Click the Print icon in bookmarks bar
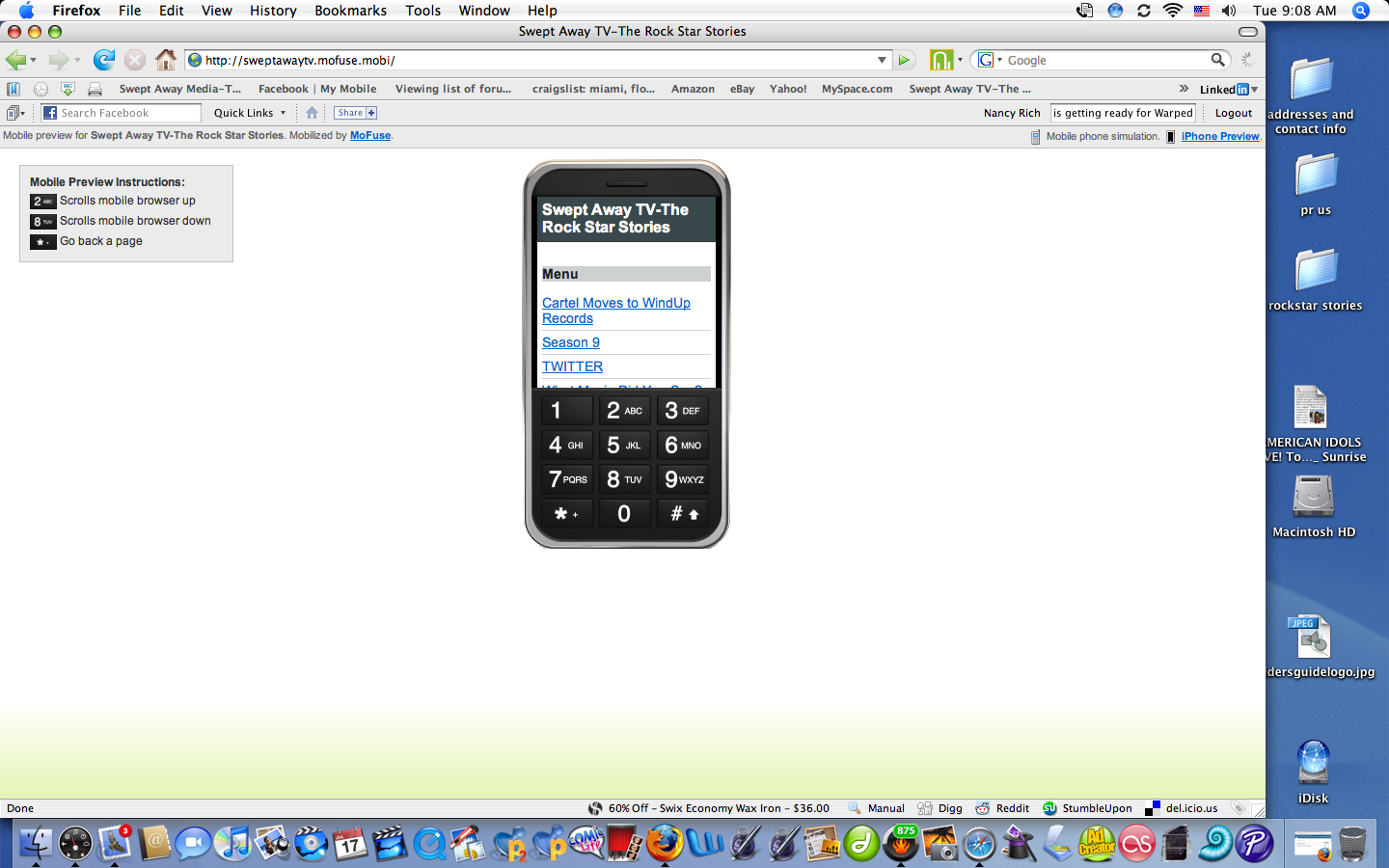Viewport: 1389px width, 868px height. pos(95,89)
